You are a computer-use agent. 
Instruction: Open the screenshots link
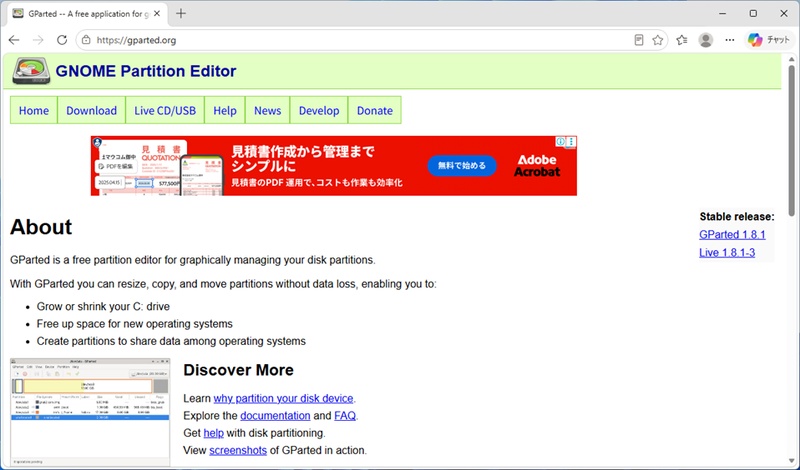pos(238,450)
